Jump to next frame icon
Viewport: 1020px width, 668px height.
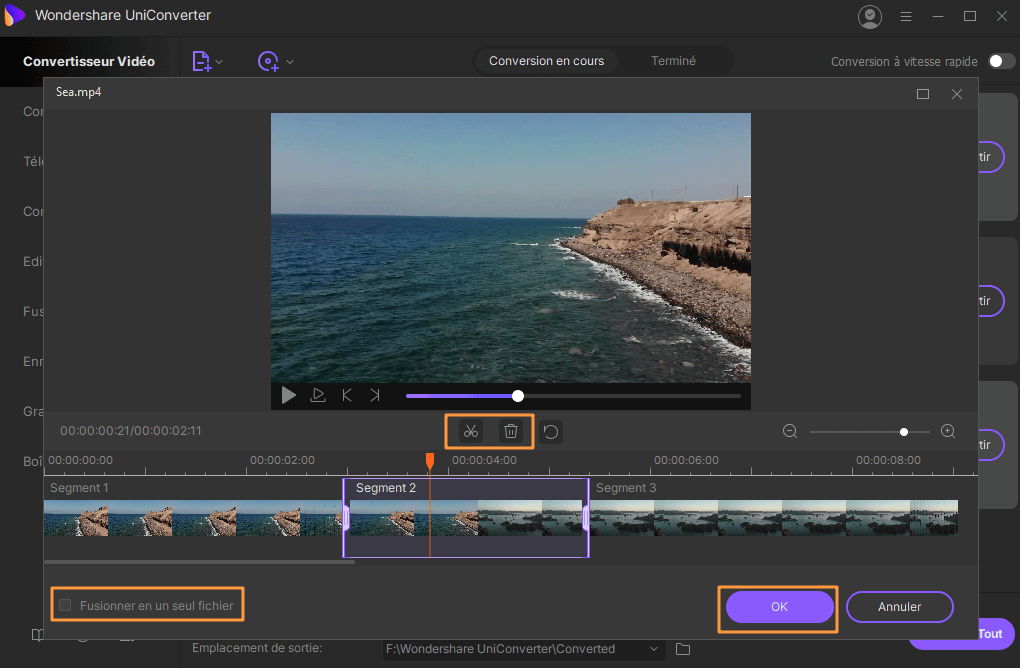(375, 395)
